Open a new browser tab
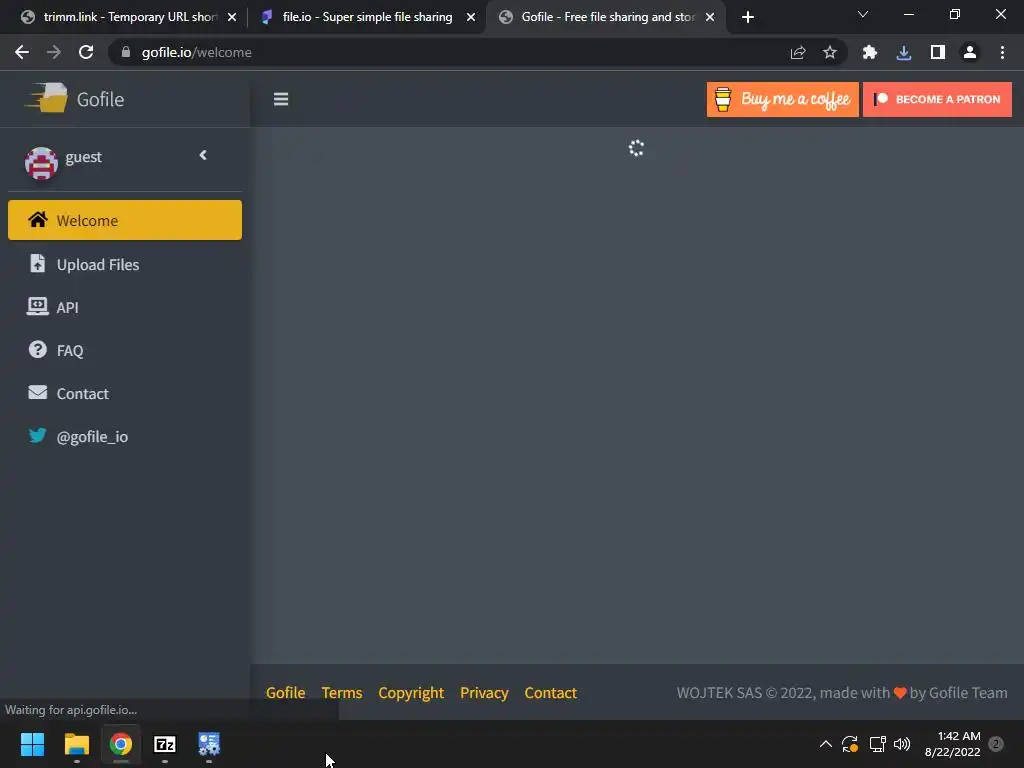 (x=748, y=17)
